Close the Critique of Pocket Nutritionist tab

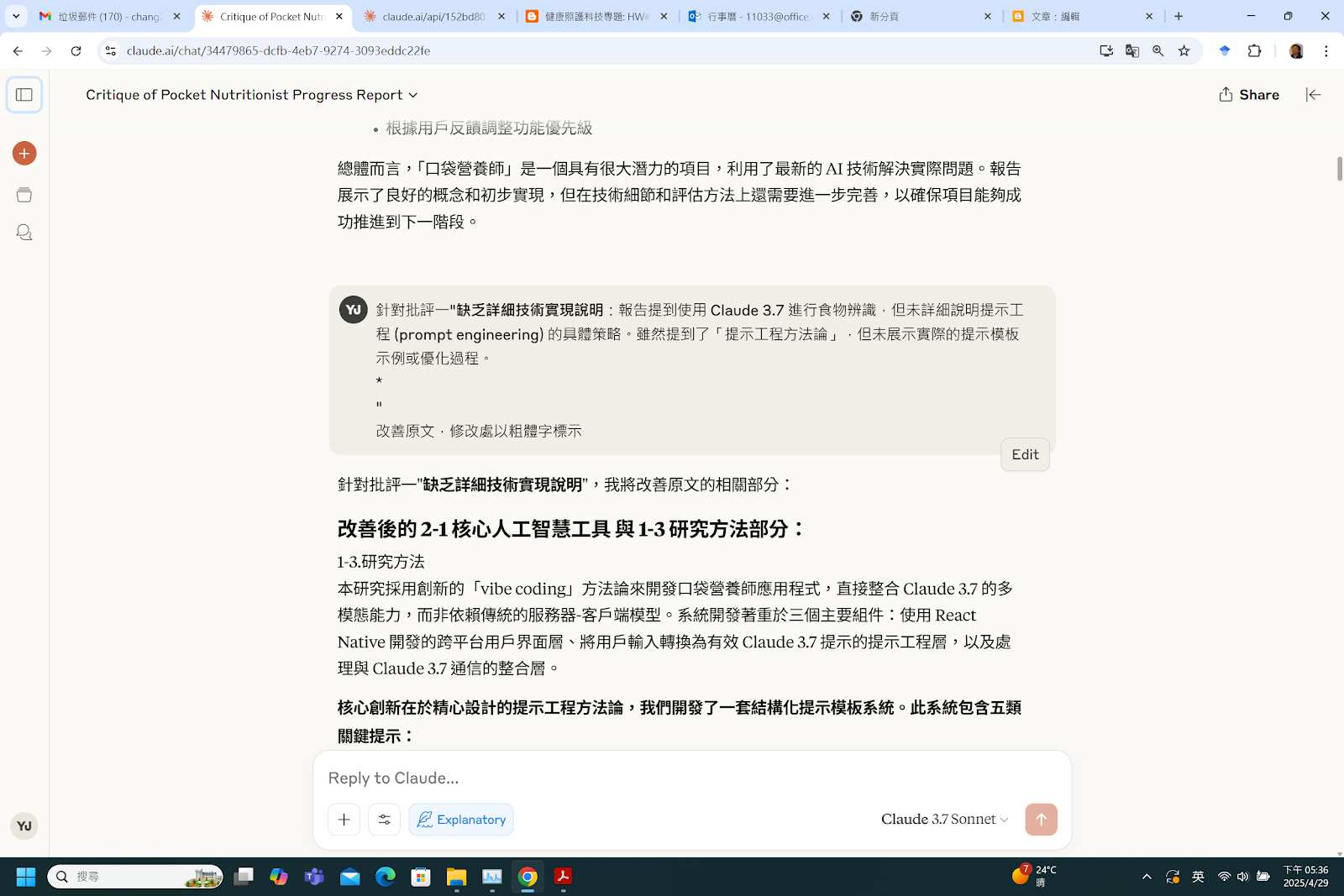[x=339, y=16]
